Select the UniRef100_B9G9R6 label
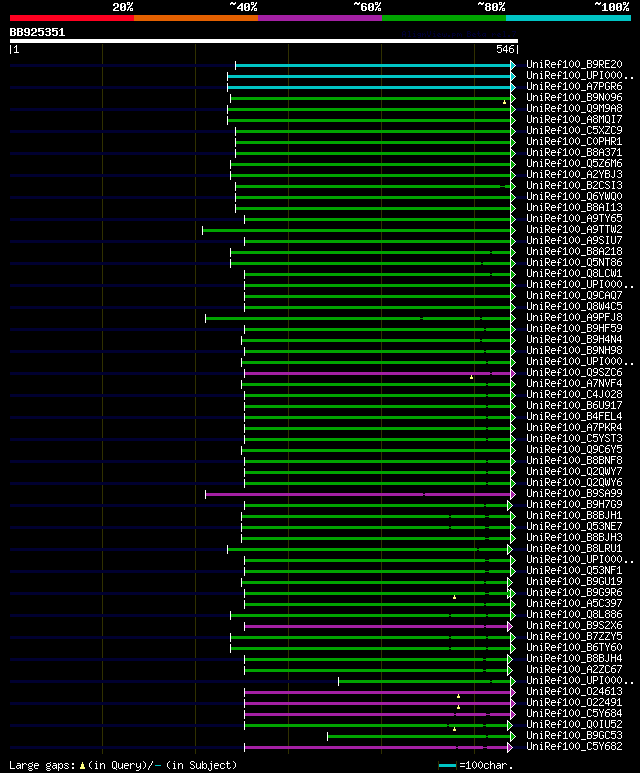This screenshot has height=773, width=640. point(574,593)
